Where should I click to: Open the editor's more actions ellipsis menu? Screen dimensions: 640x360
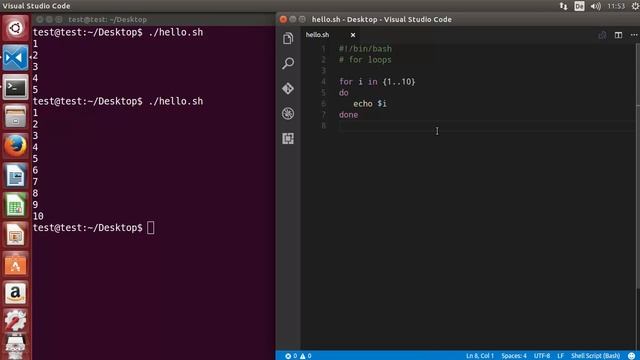633,35
